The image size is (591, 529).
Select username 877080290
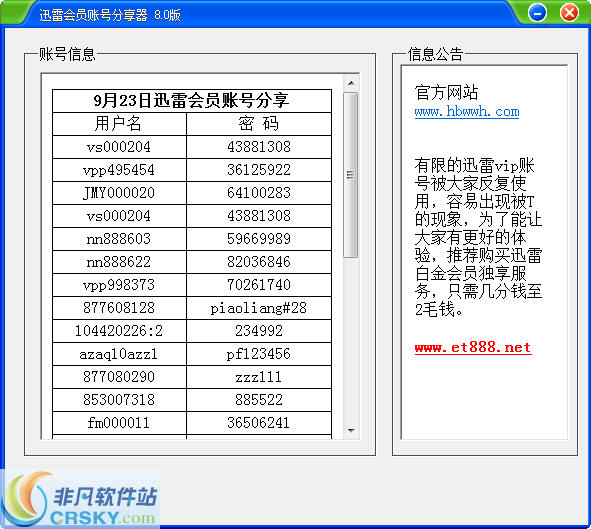click(118, 377)
